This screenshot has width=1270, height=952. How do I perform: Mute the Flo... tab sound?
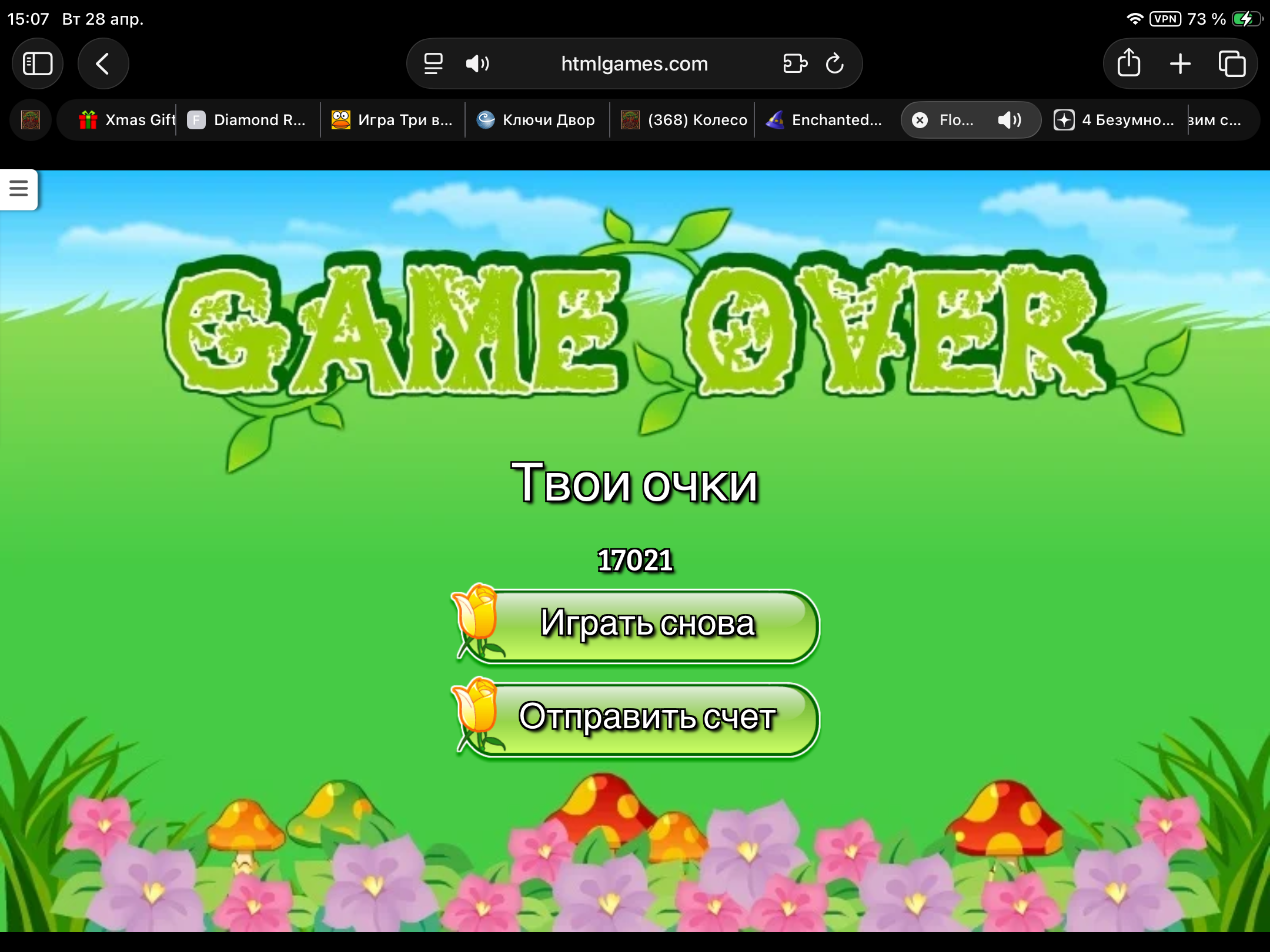coord(1010,120)
